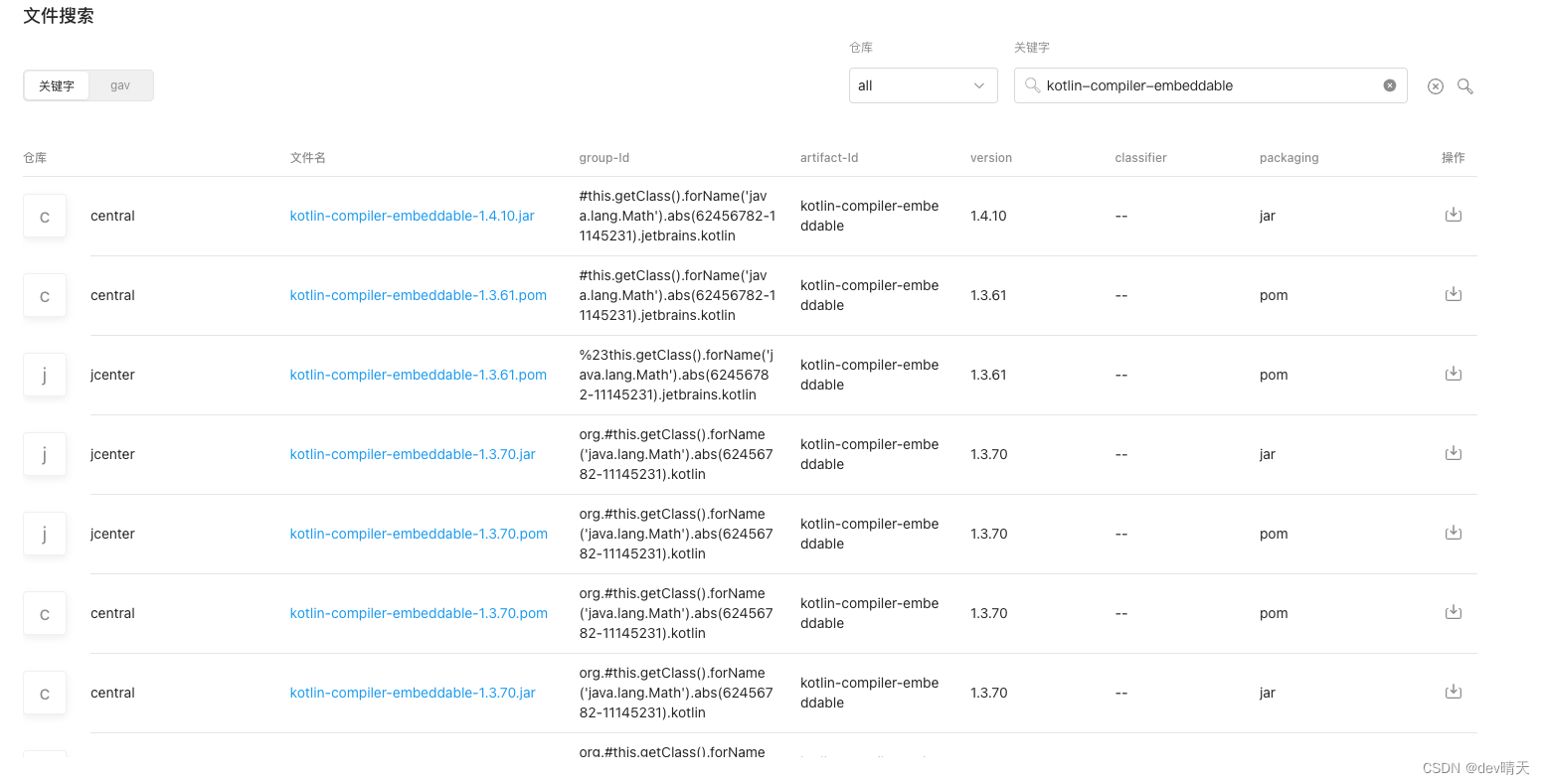
Task: Open jcenter's kotlin-compiler-embeddable-1.3.61.pom link
Action: pos(418,375)
